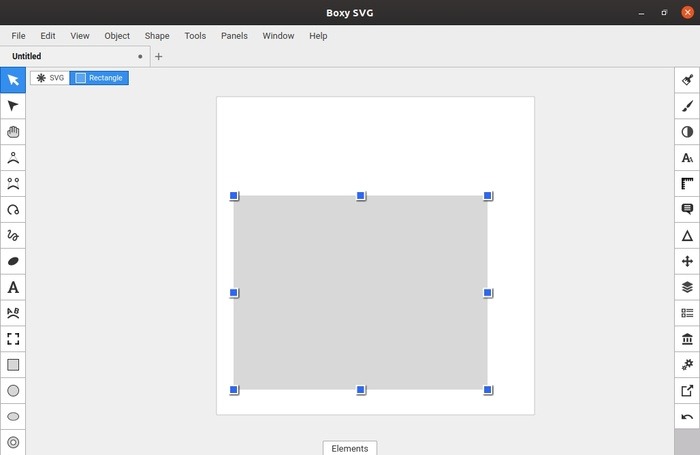The image size is (700, 455).
Task: Open the Object menu
Action: coord(117,36)
